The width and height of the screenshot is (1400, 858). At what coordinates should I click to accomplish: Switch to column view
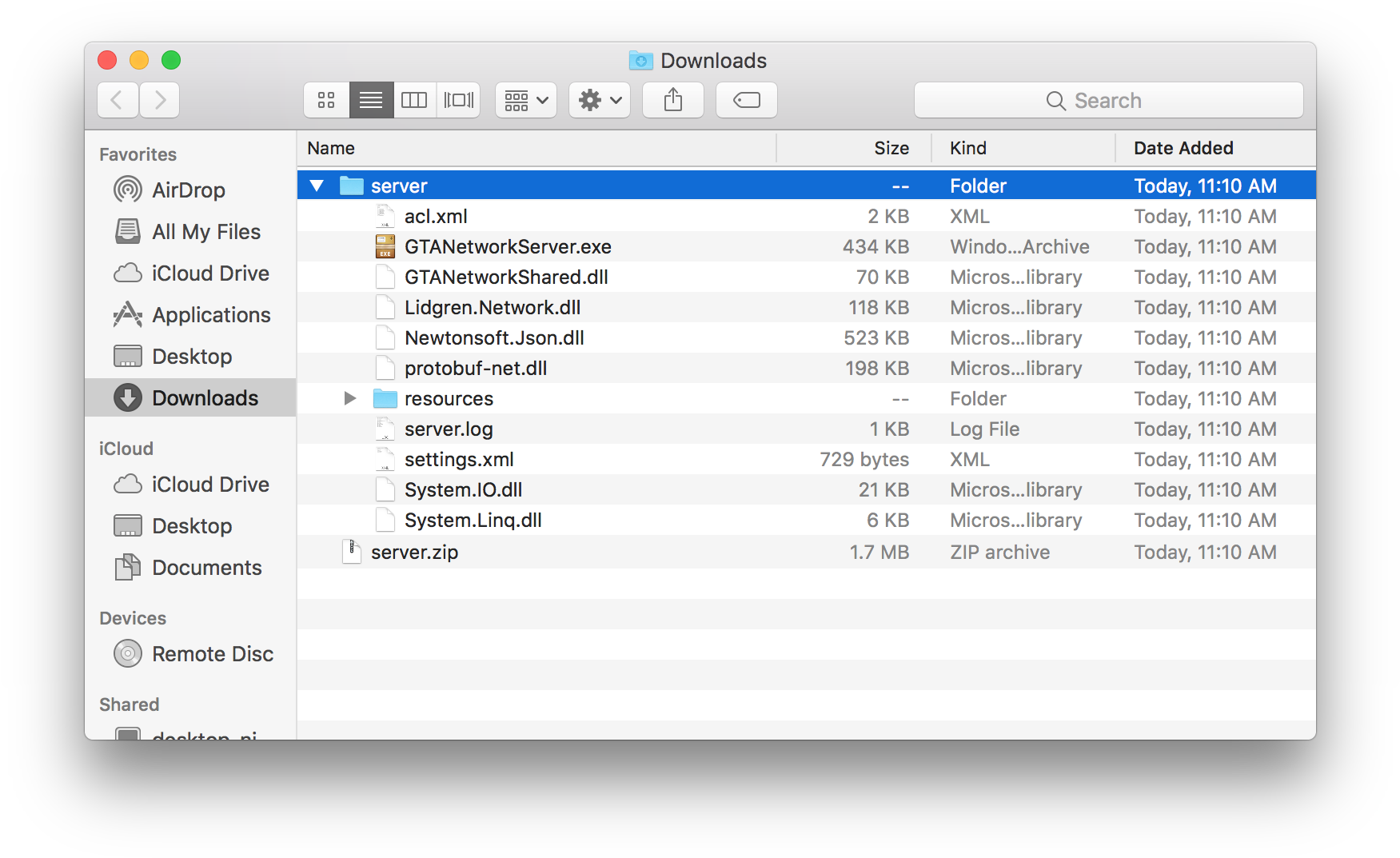[x=414, y=100]
